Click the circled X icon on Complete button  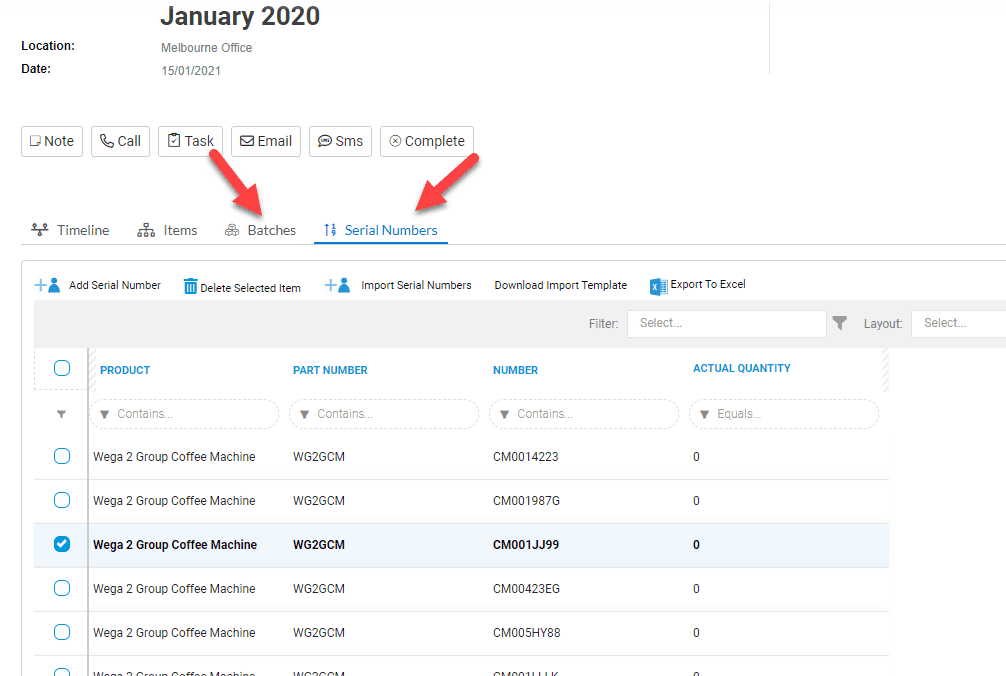pyautogui.click(x=395, y=140)
